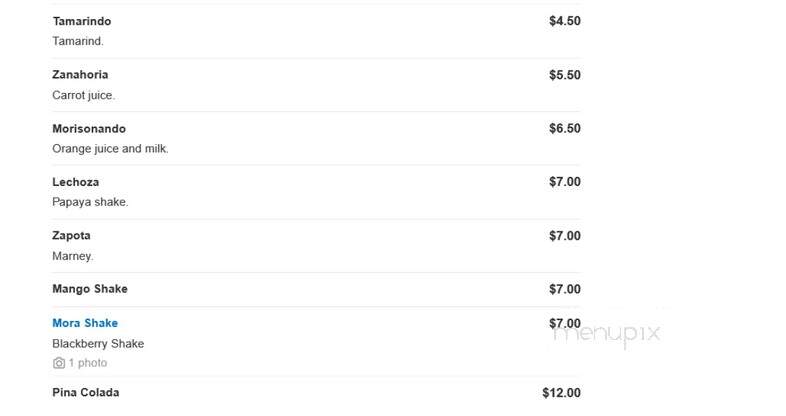786x416 pixels.
Task: Click the menupix watermark logo
Action: tap(606, 333)
